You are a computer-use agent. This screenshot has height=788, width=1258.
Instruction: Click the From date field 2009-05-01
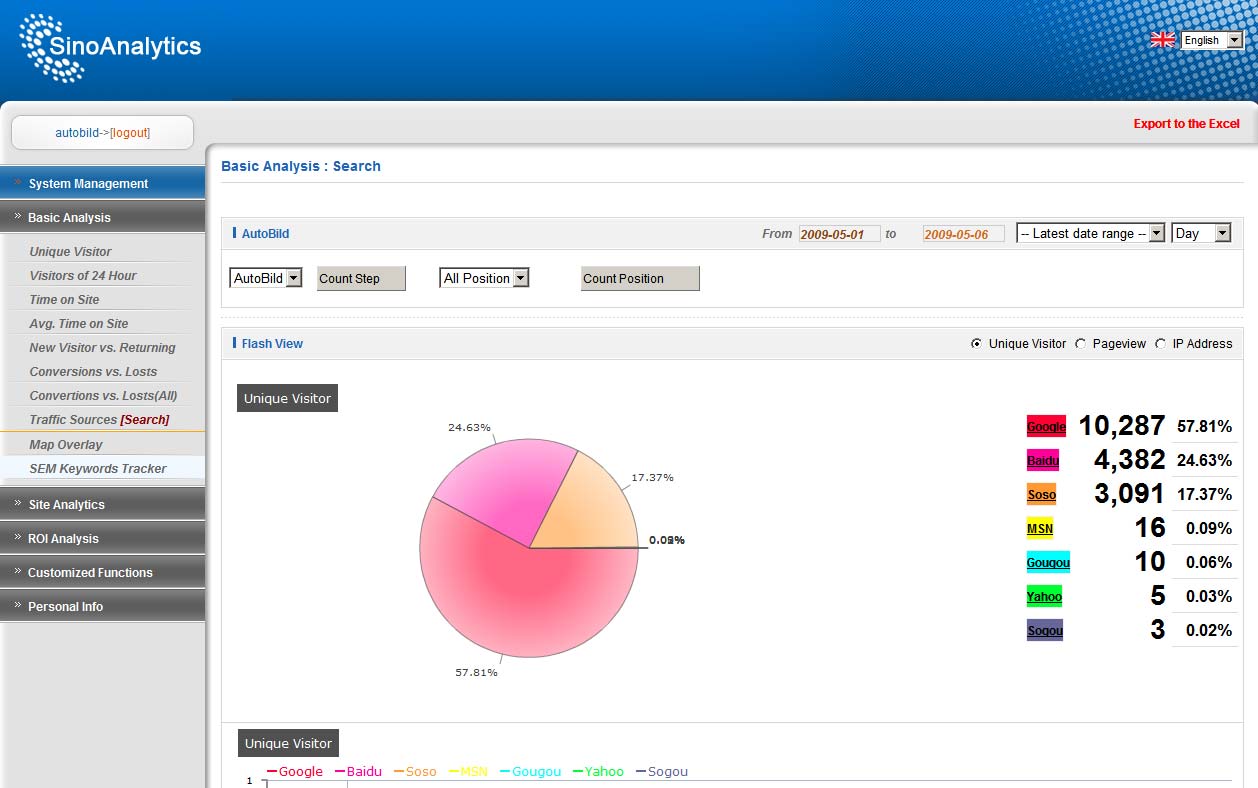tap(839, 234)
